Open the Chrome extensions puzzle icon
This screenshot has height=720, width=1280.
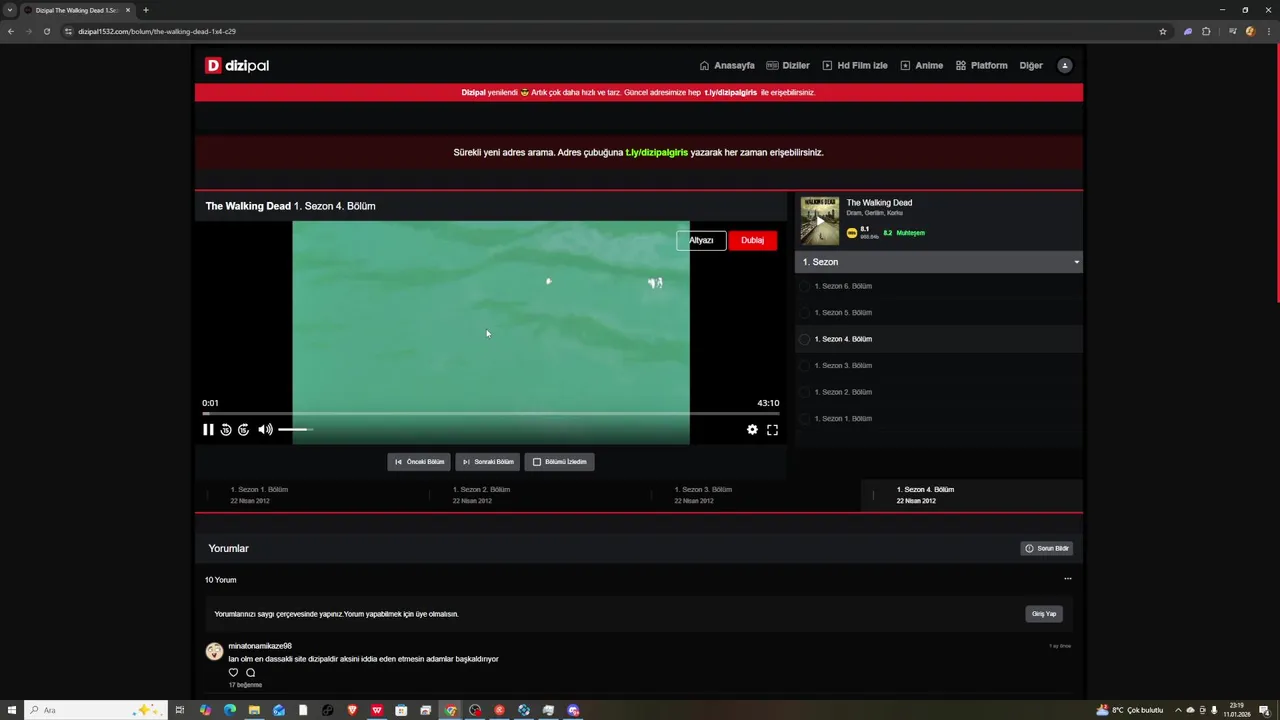1206,31
